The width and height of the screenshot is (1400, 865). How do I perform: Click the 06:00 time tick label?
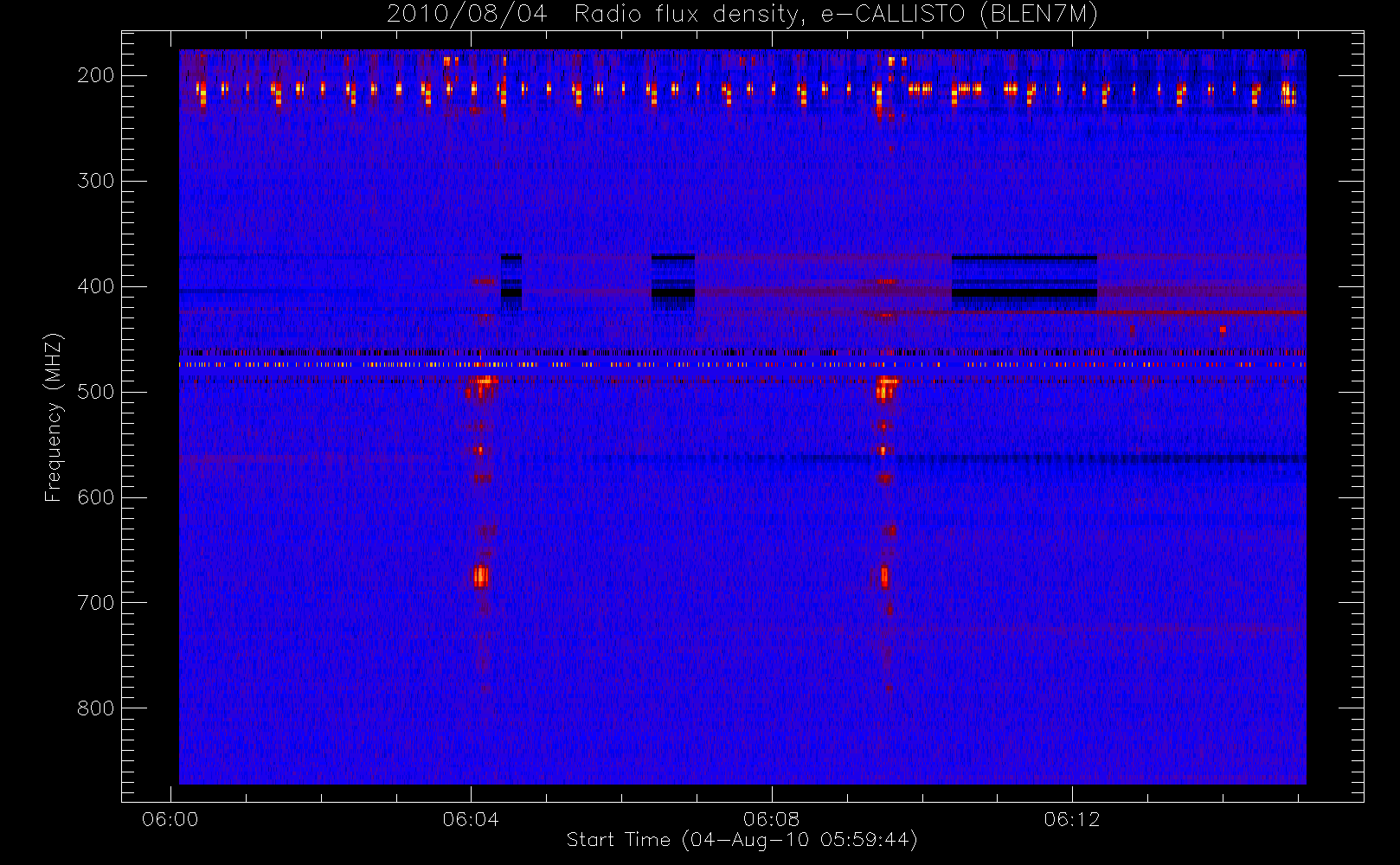[x=170, y=819]
